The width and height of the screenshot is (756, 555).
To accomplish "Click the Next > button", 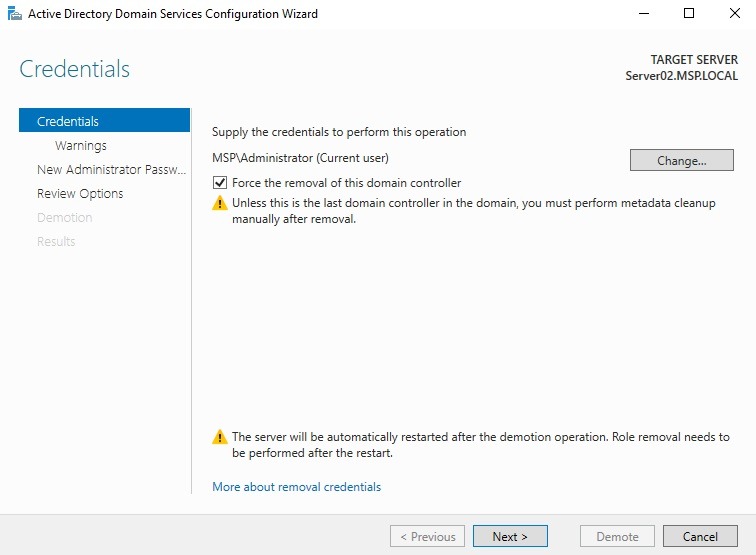I will click(x=510, y=536).
